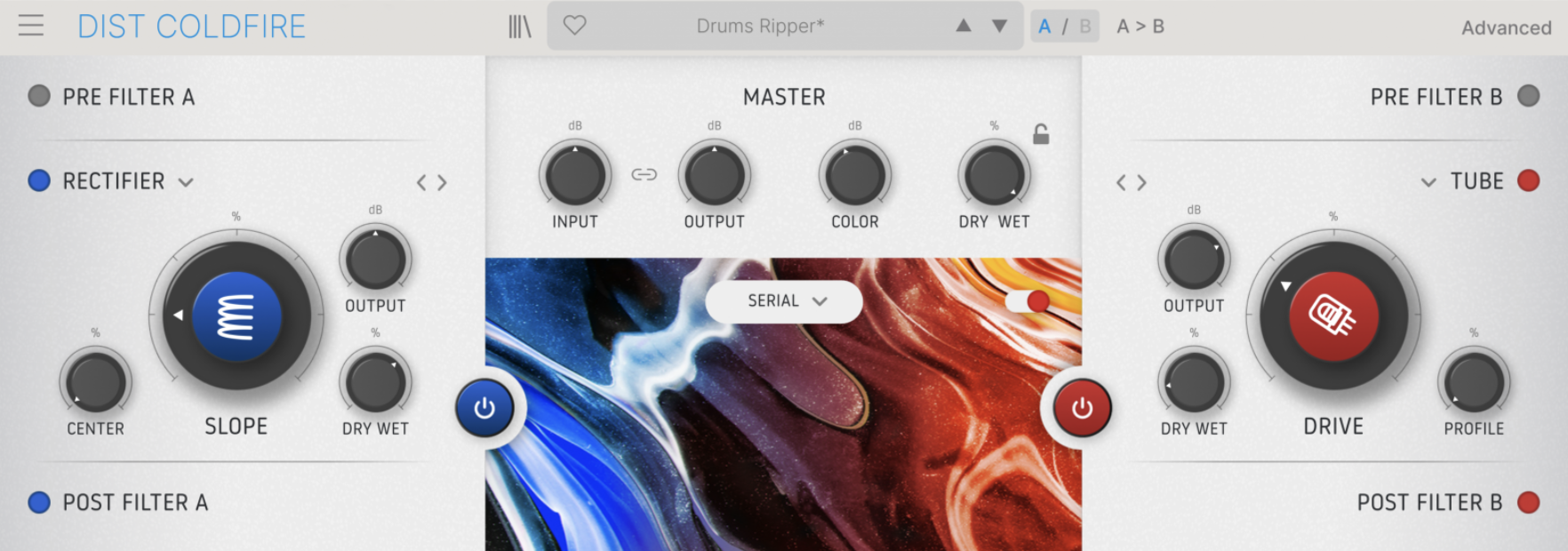Toggle Pre Filter B on
The height and width of the screenshot is (551, 1568).
[x=1528, y=96]
